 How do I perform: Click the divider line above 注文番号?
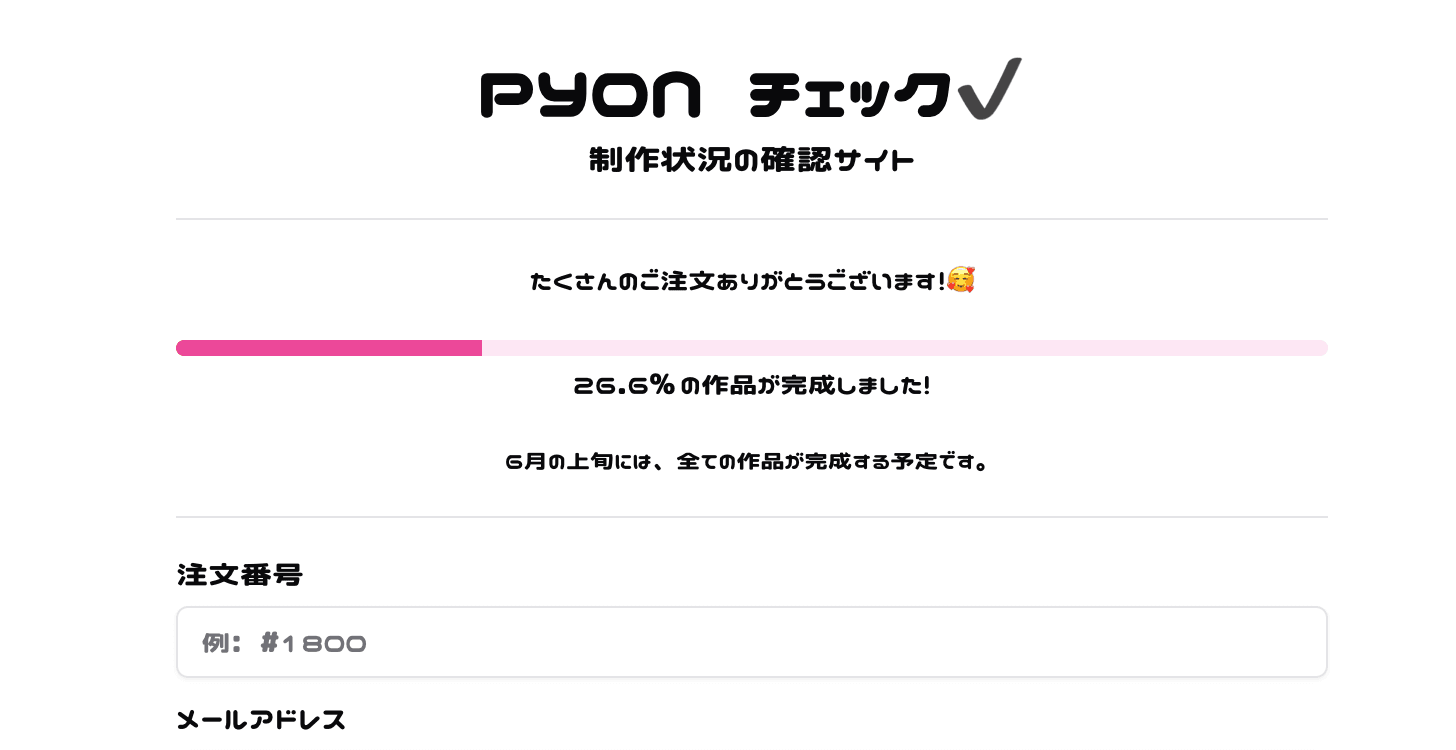(752, 516)
